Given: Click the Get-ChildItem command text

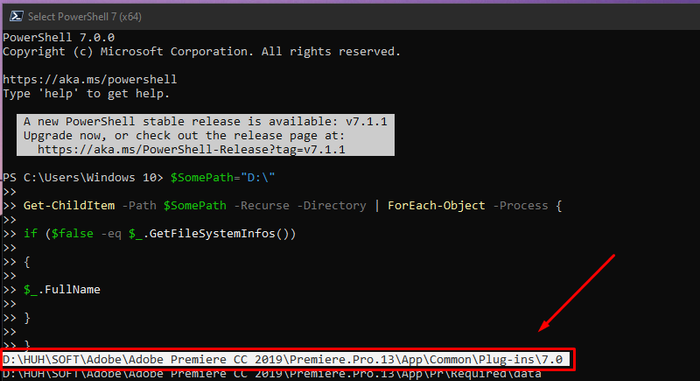Looking at the screenshot, I should click(69, 205).
